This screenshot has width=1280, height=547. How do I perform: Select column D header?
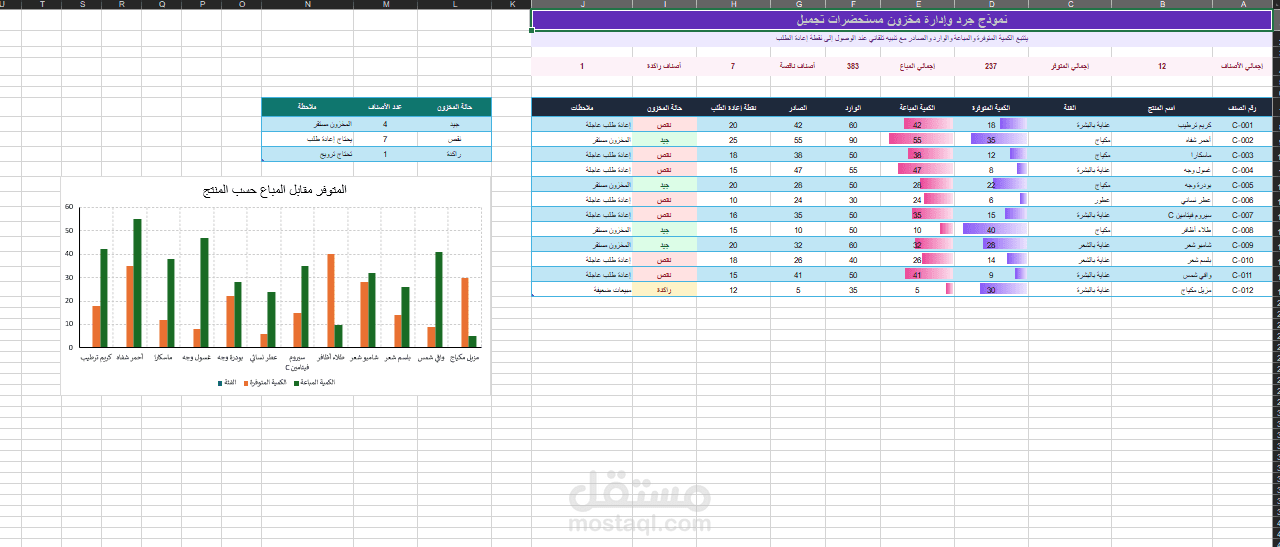click(x=990, y=4)
